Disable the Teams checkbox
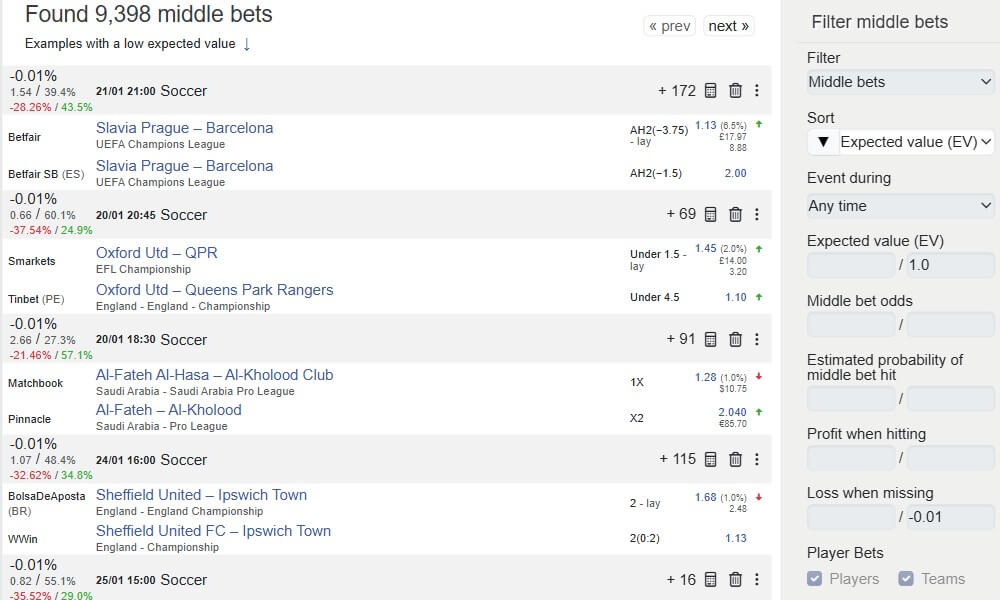This screenshot has height=600, width=1000. point(906,577)
